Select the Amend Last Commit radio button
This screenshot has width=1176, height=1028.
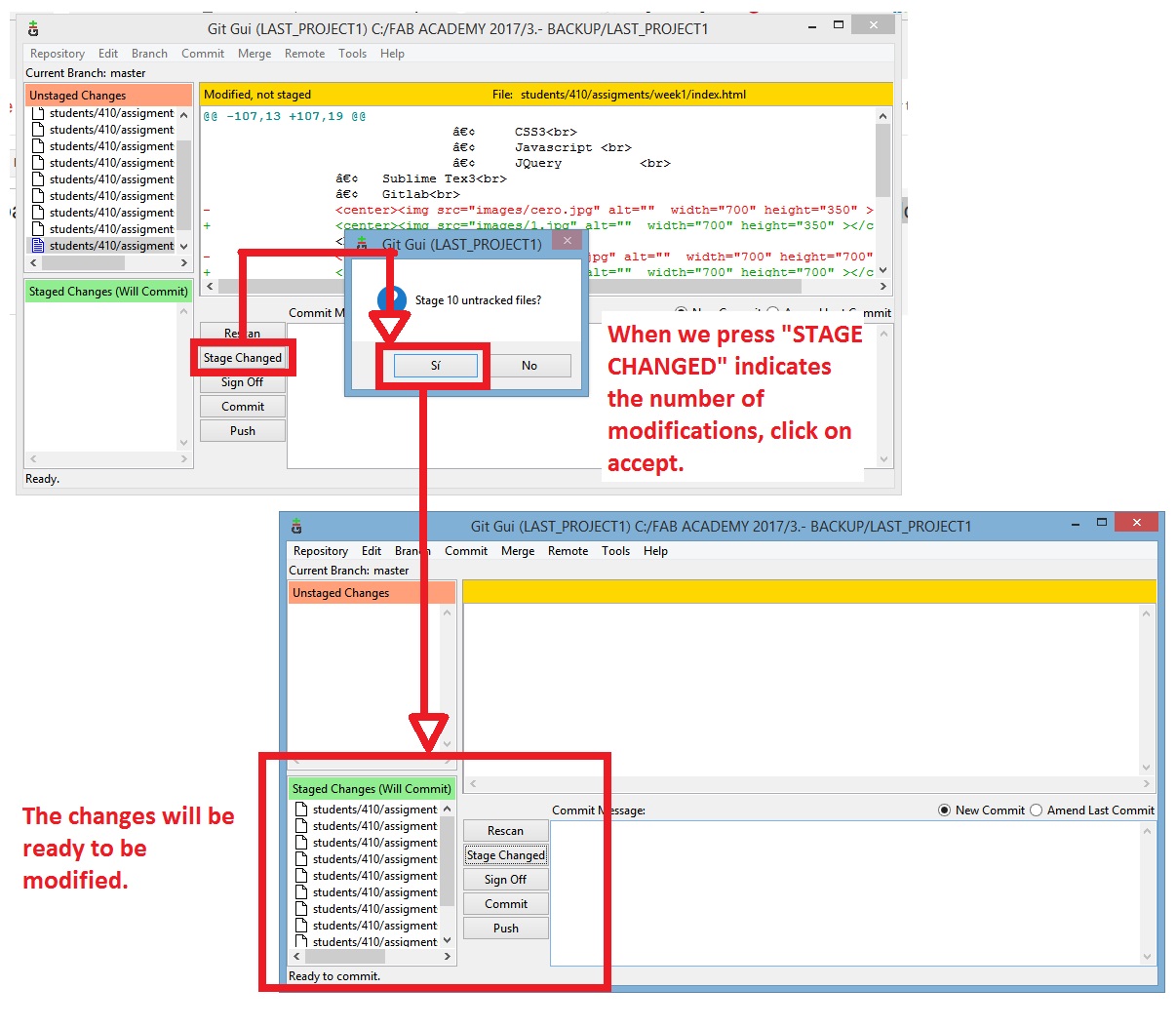[1036, 811]
